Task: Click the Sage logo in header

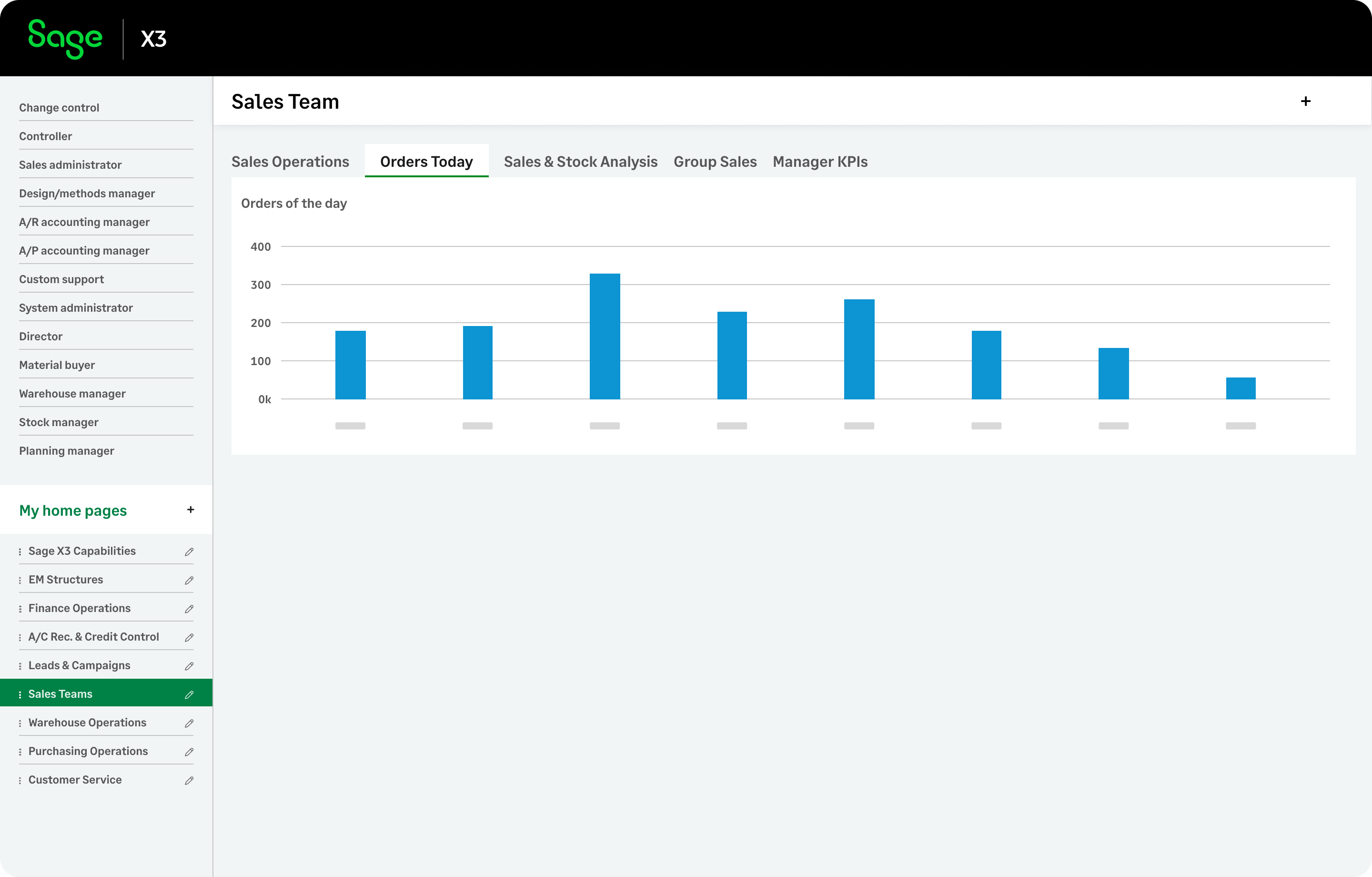Action: (x=65, y=39)
